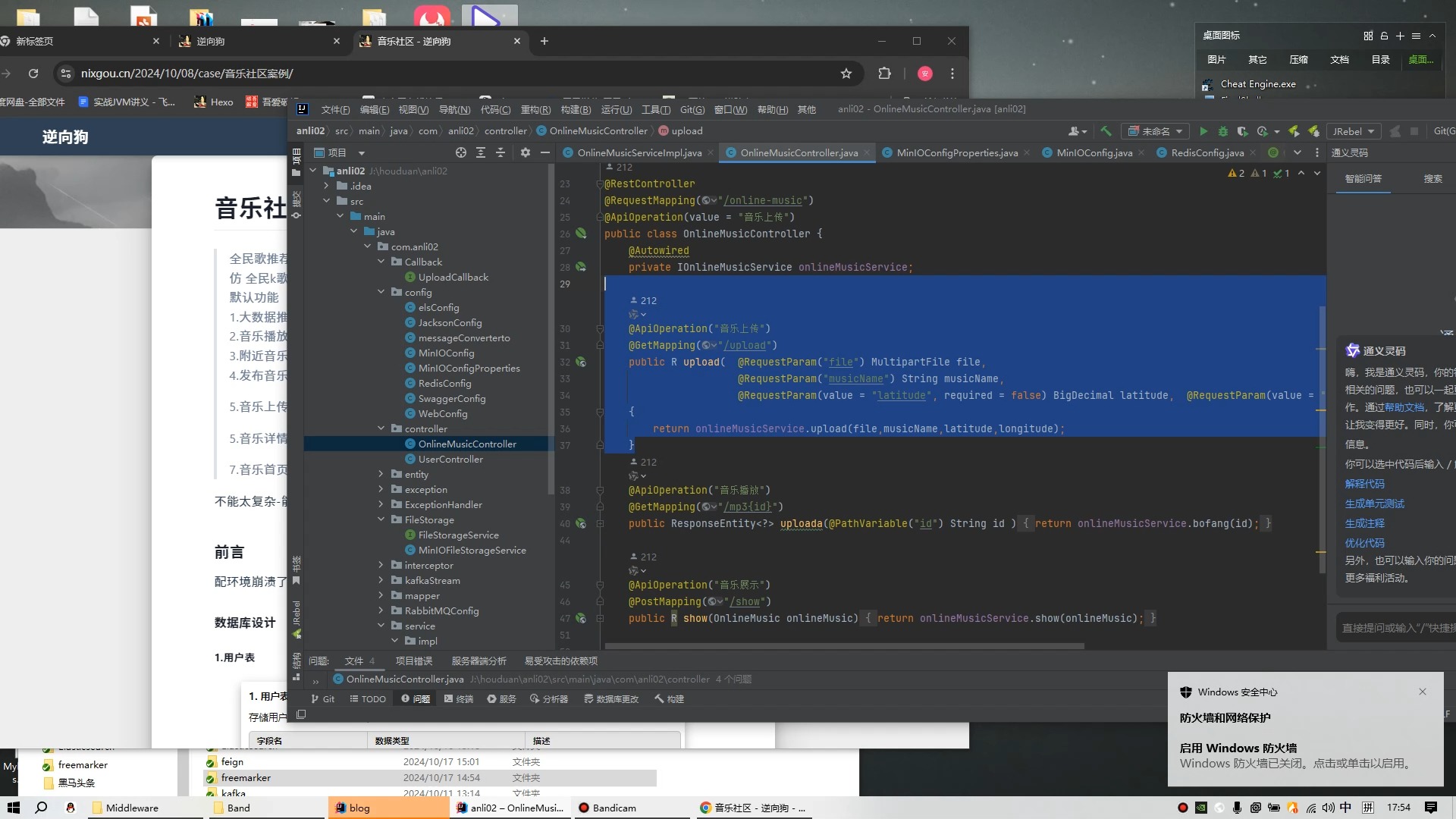The width and height of the screenshot is (1456, 819).
Task: Run with coverage shield icon
Action: [1242, 131]
